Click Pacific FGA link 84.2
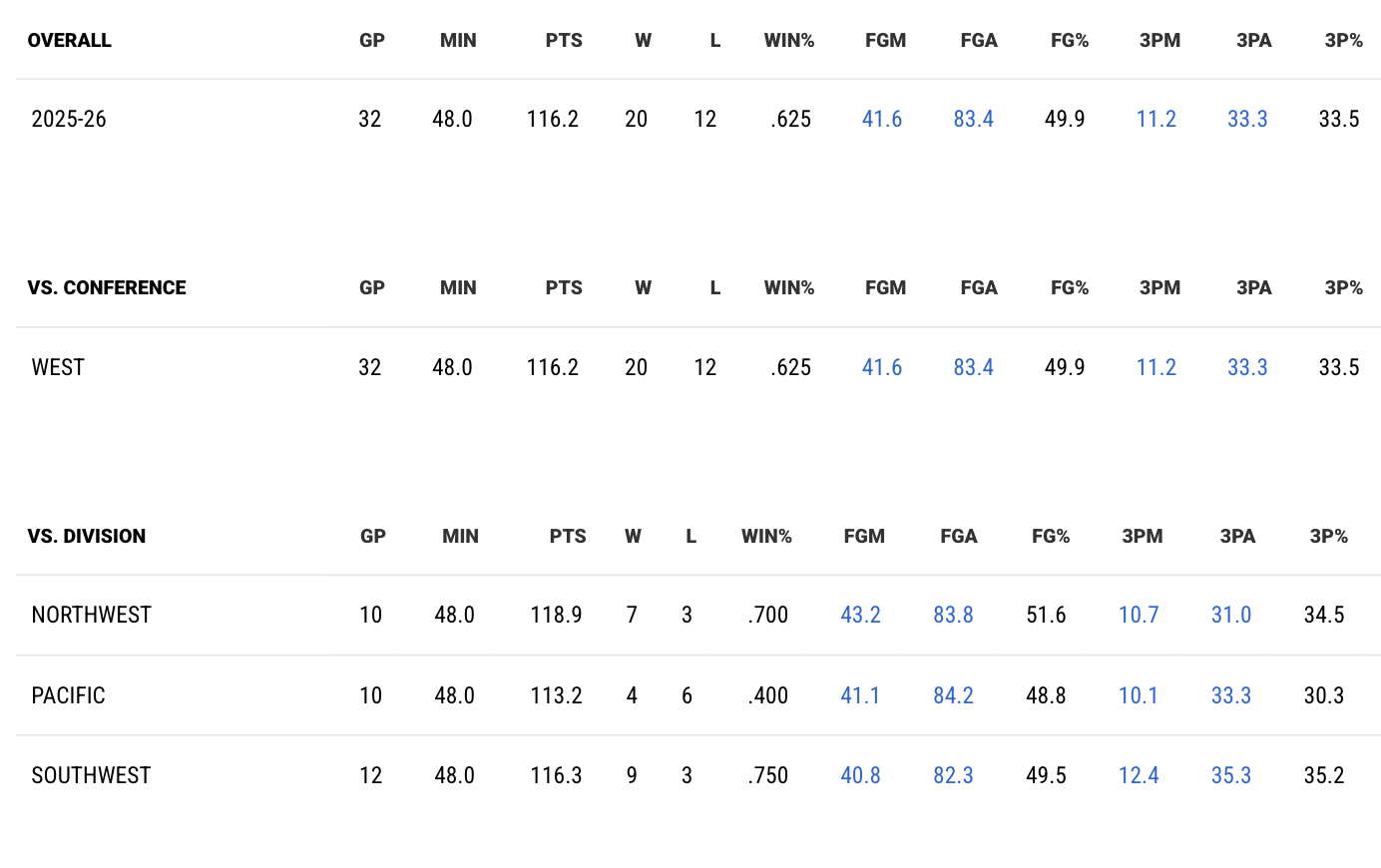The height and width of the screenshot is (868, 1381). [953, 695]
